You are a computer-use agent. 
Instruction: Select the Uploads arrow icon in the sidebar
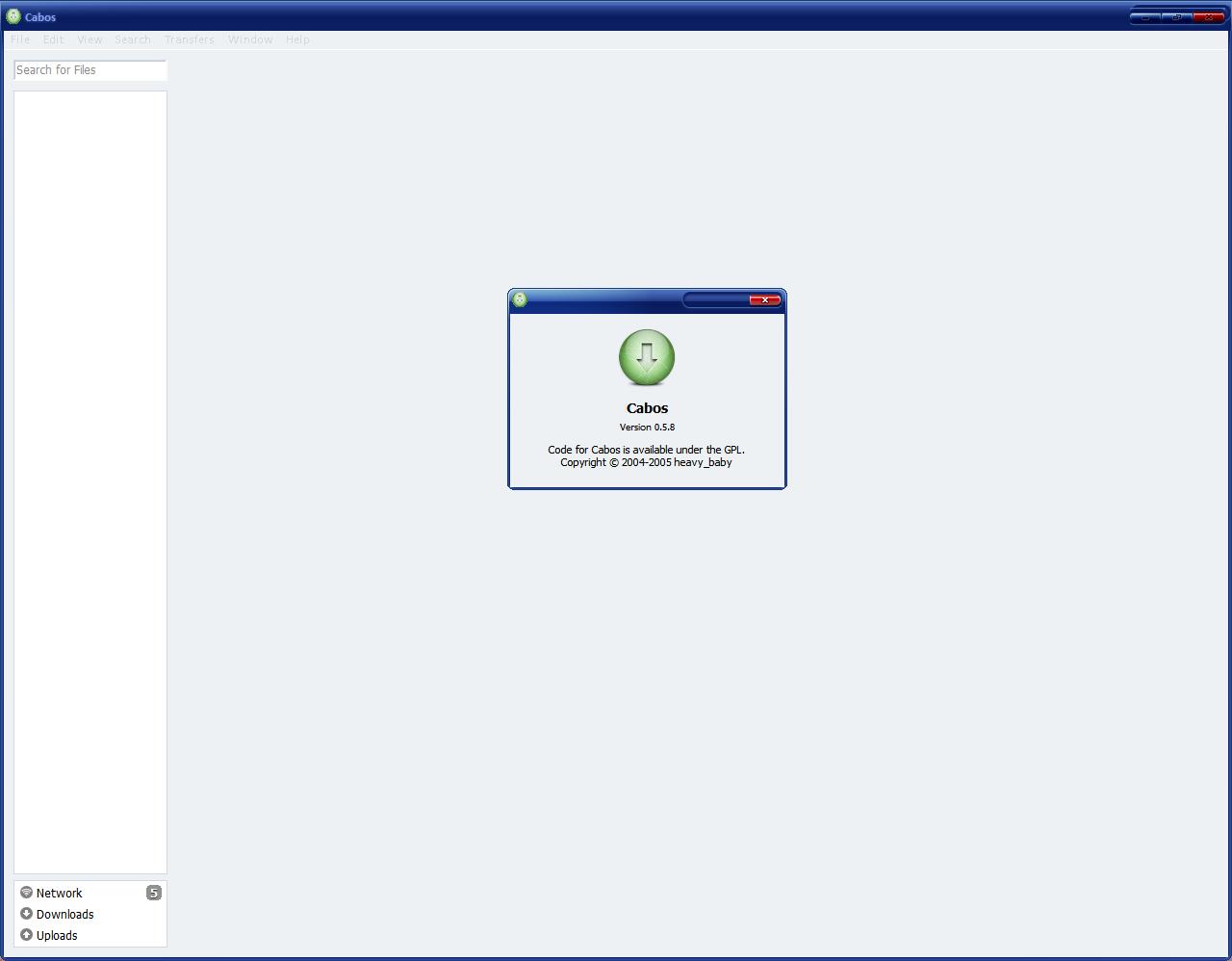point(26,935)
